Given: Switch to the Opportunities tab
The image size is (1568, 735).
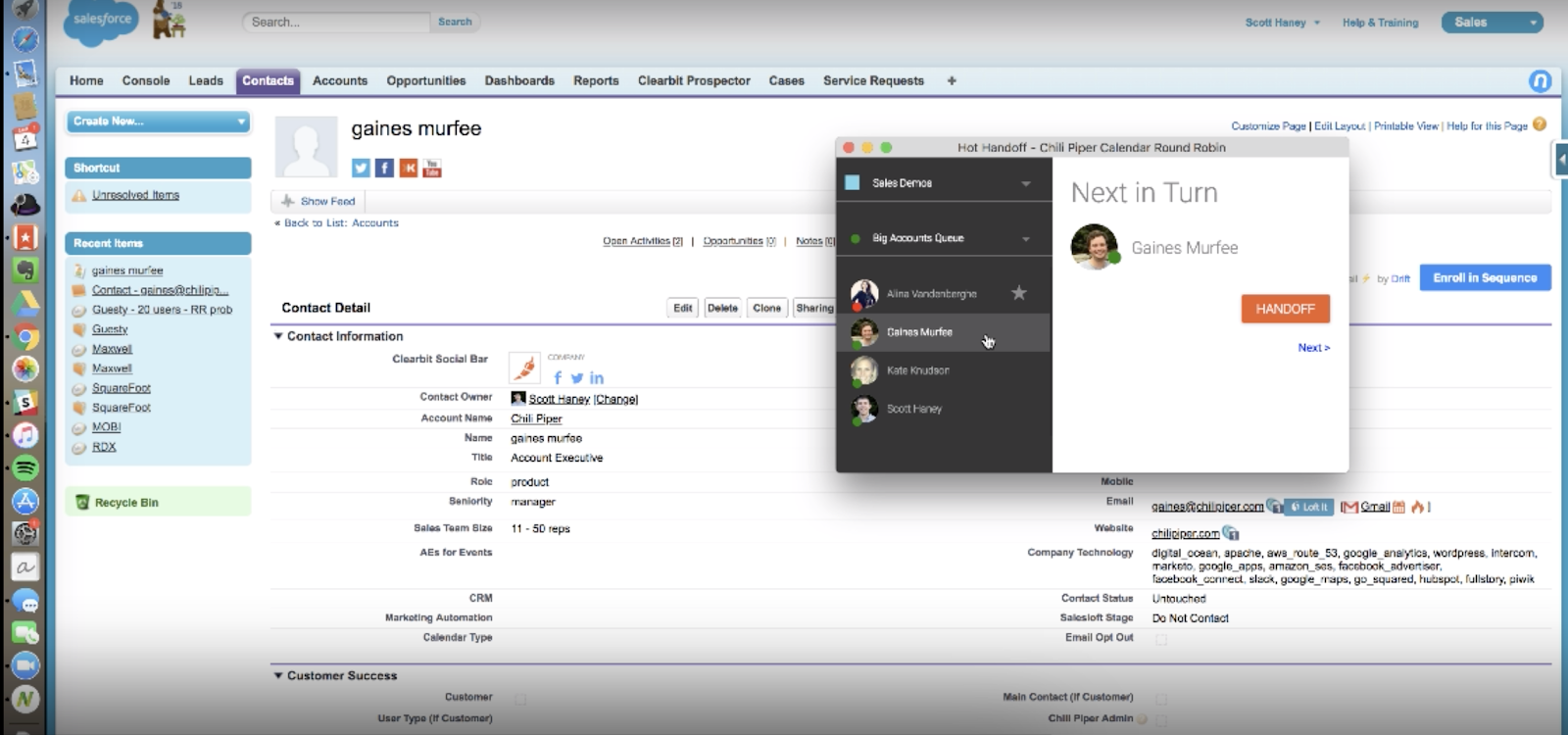Looking at the screenshot, I should click(426, 81).
